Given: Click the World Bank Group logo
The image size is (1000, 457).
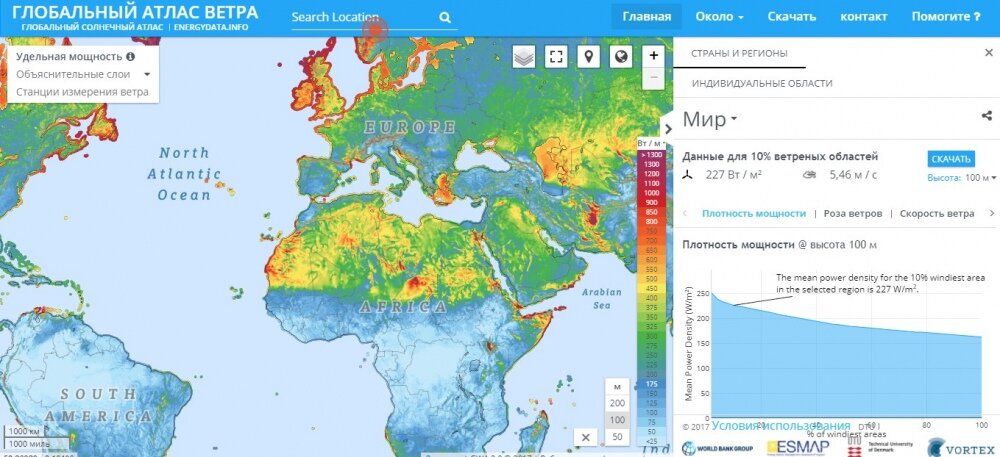Looking at the screenshot, I should pos(717,447).
